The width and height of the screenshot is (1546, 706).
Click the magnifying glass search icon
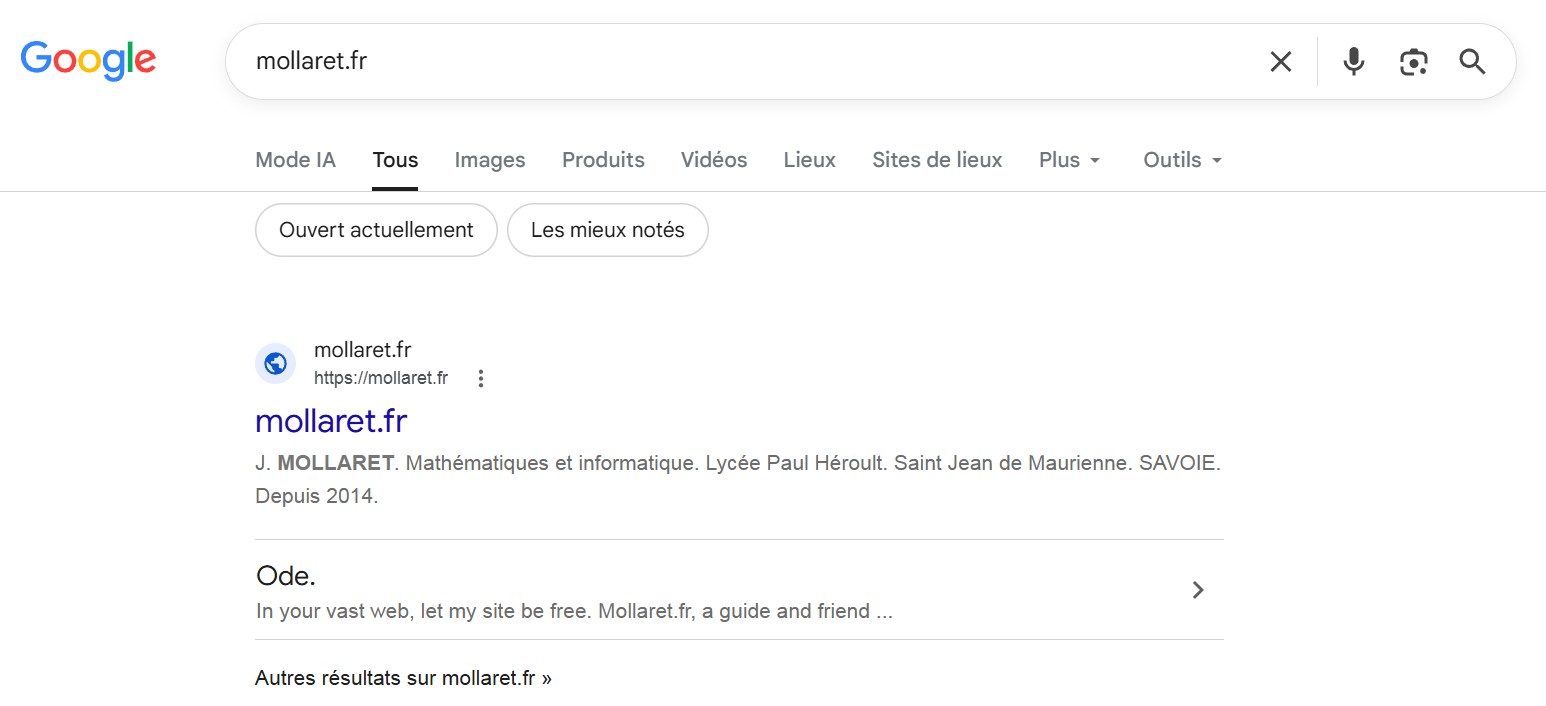(1472, 62)
